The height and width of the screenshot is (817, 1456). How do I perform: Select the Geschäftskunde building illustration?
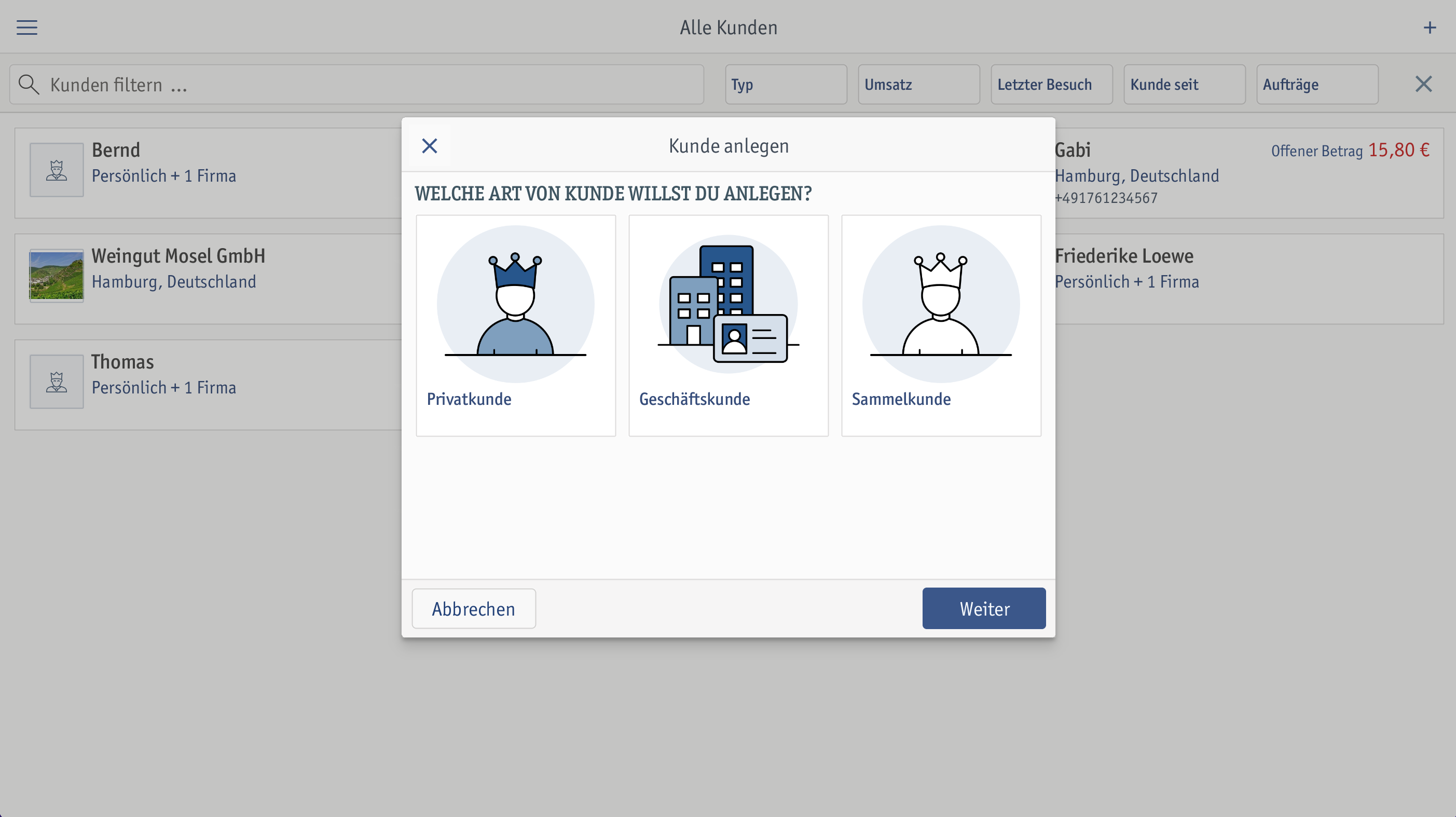[x=728, y=304]
